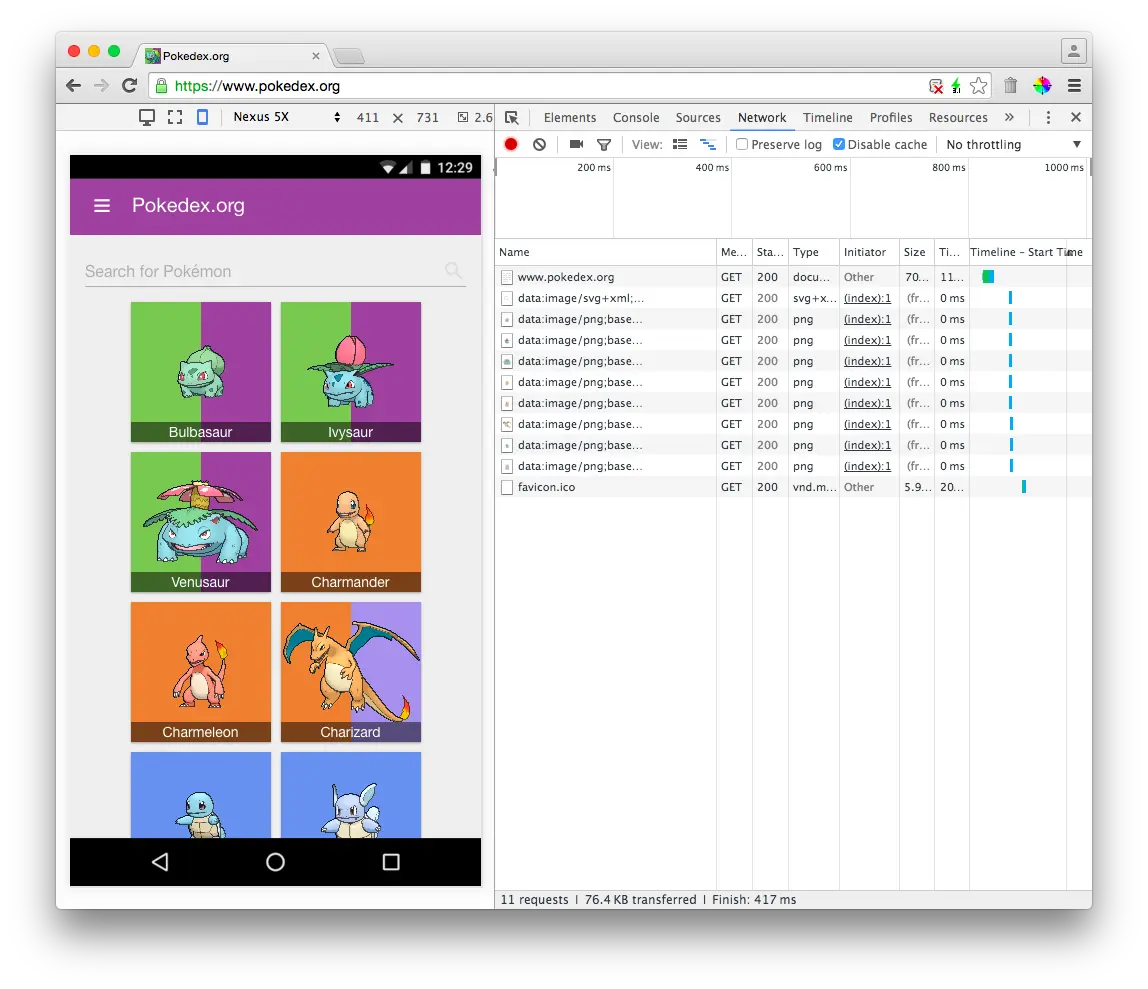Open the (index):1 initiator link for favicon row
This screenshot has width=1148, height=989.
867,466
